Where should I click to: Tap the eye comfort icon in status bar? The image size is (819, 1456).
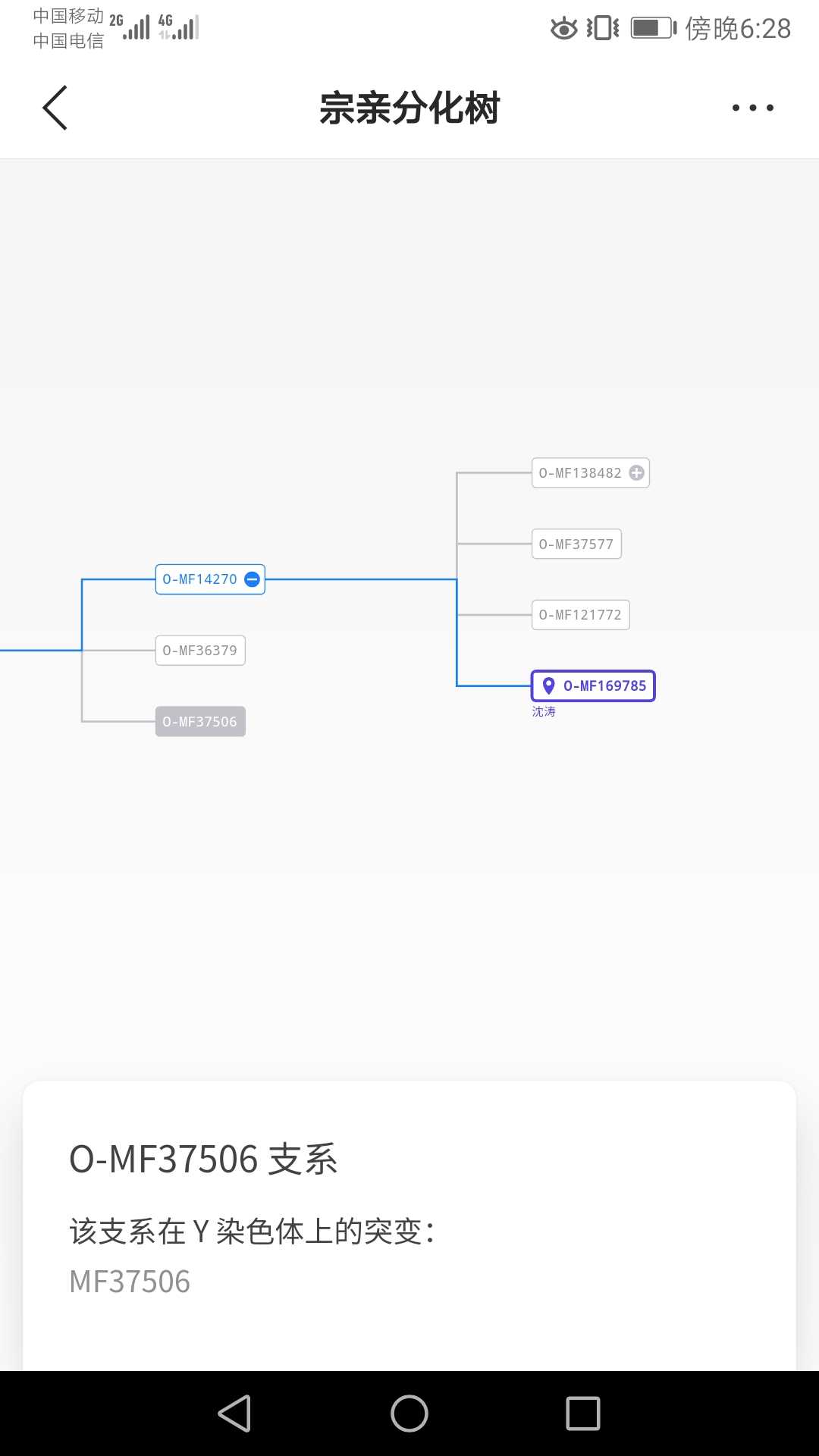click(x=563, y=29)
